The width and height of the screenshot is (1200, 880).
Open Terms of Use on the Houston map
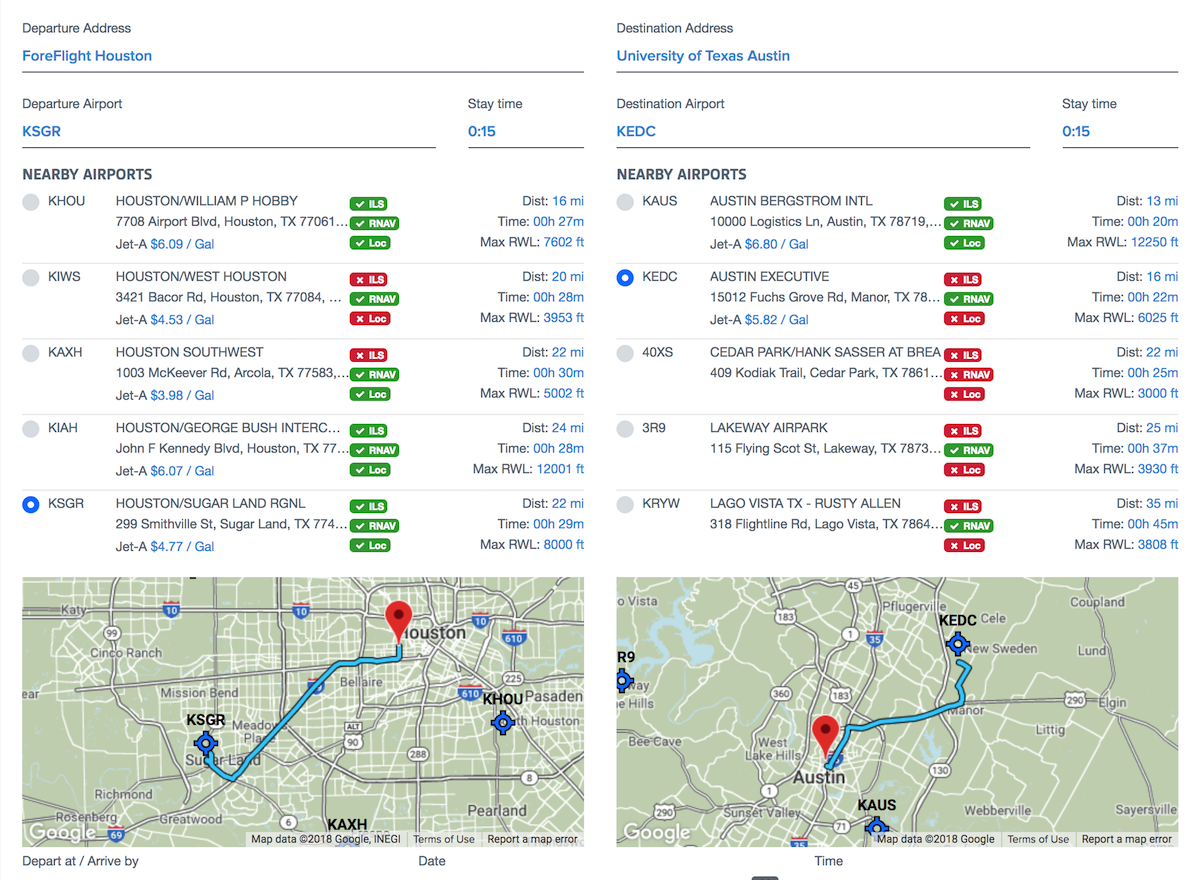pos(444,840)
